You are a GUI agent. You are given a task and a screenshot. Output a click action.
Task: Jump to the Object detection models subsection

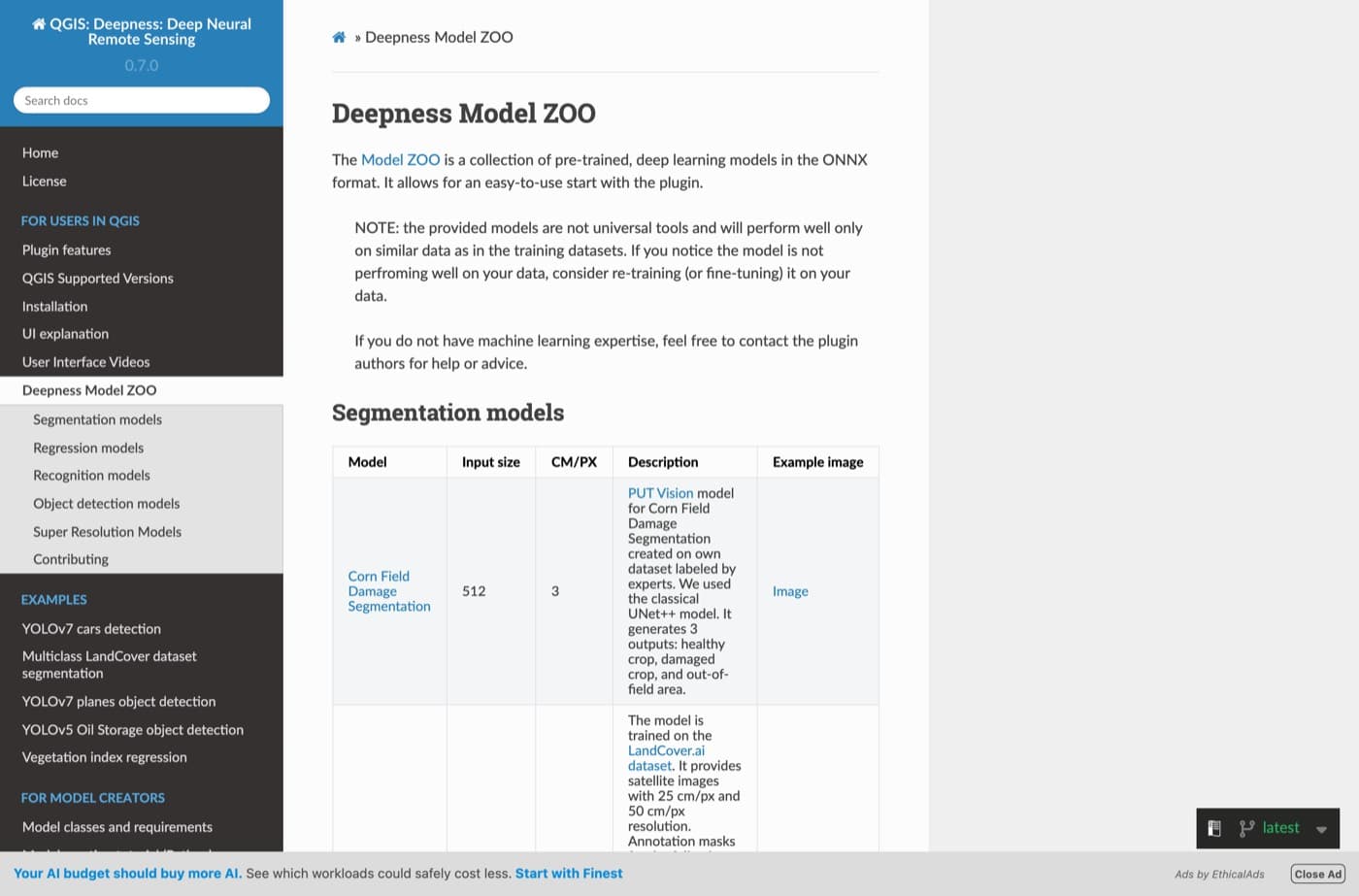[x=106, y=503]
